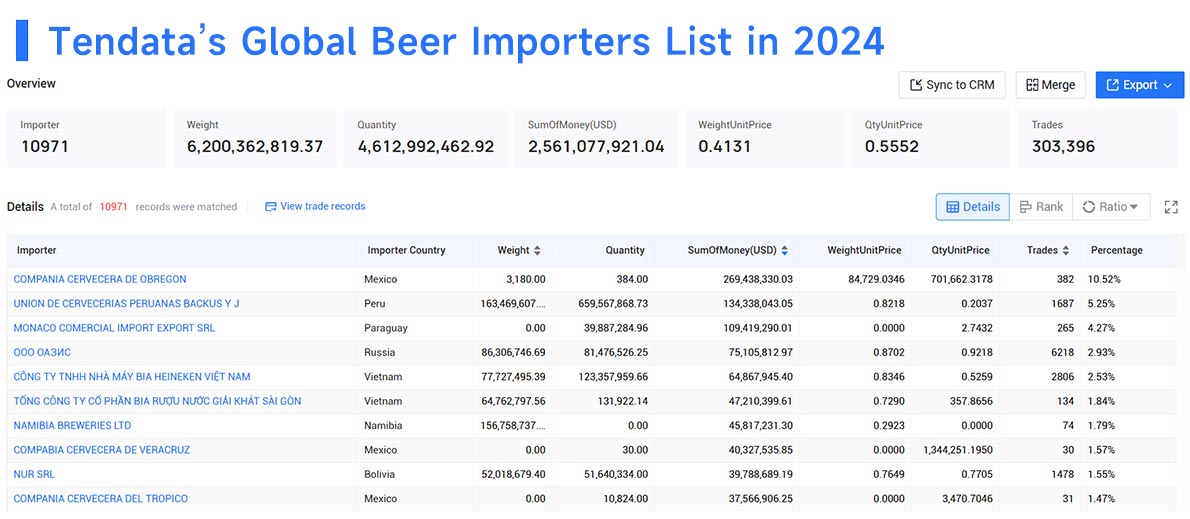Select the Weight overview card 6,200,362,819.37
Viewport: 1190px width, 519px height.
(x=255, y=138)
